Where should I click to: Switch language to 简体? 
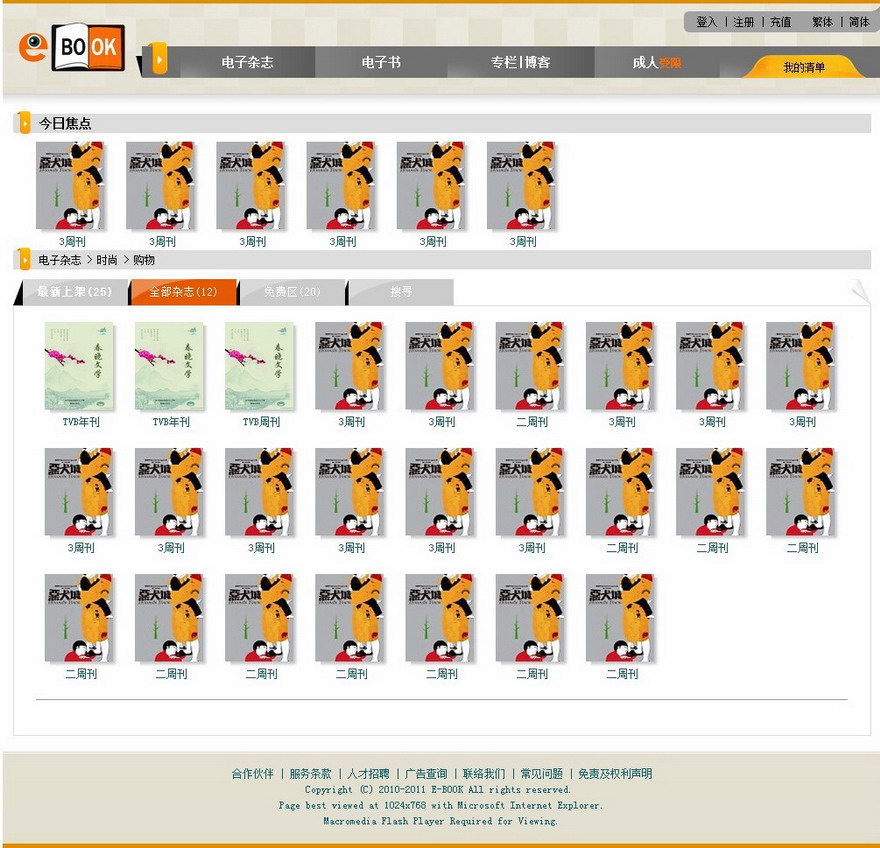click(x=859, y=22)
